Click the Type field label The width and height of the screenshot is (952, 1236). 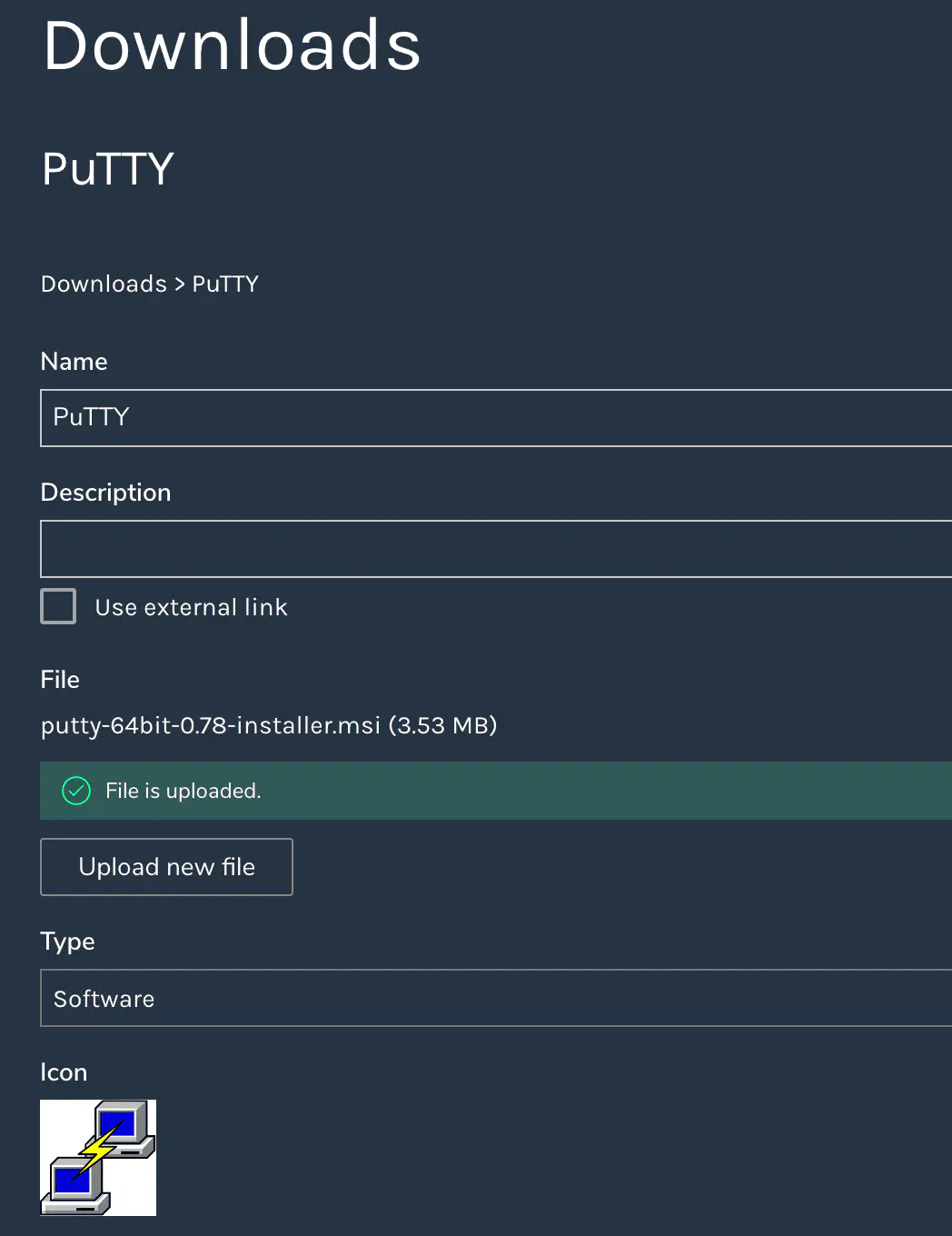[x=67, y=942]
